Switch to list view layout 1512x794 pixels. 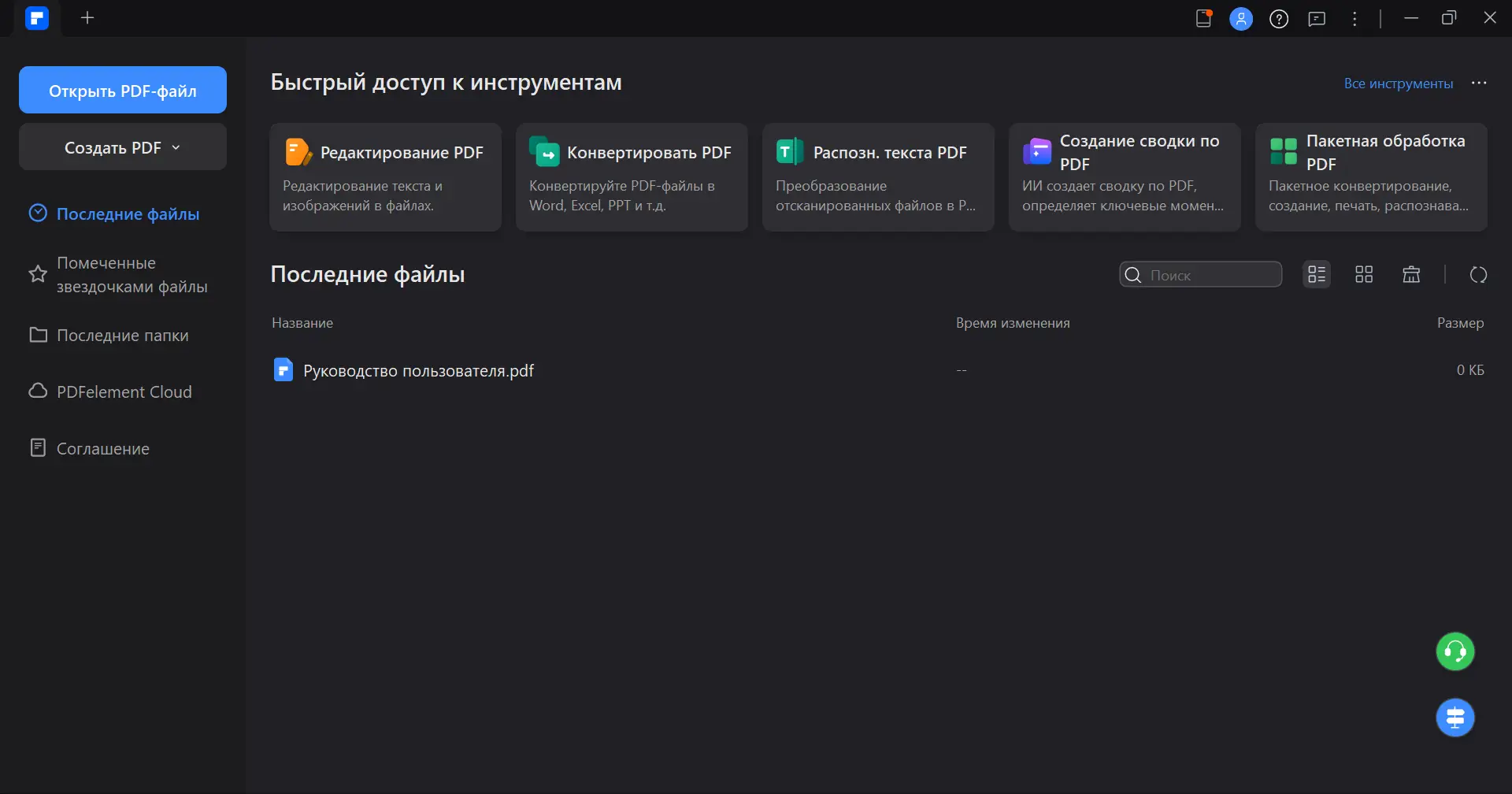(1317, 275)
